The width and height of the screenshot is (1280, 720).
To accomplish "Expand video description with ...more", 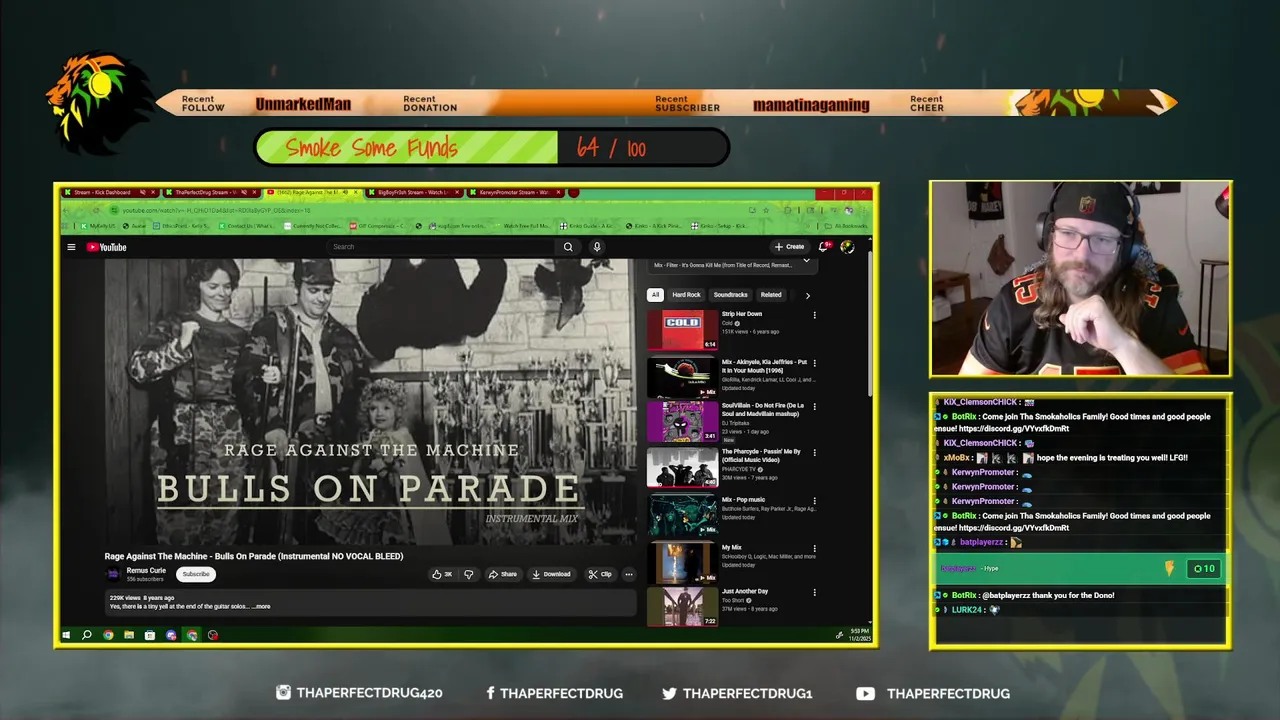I will click(x=261, y=606).
